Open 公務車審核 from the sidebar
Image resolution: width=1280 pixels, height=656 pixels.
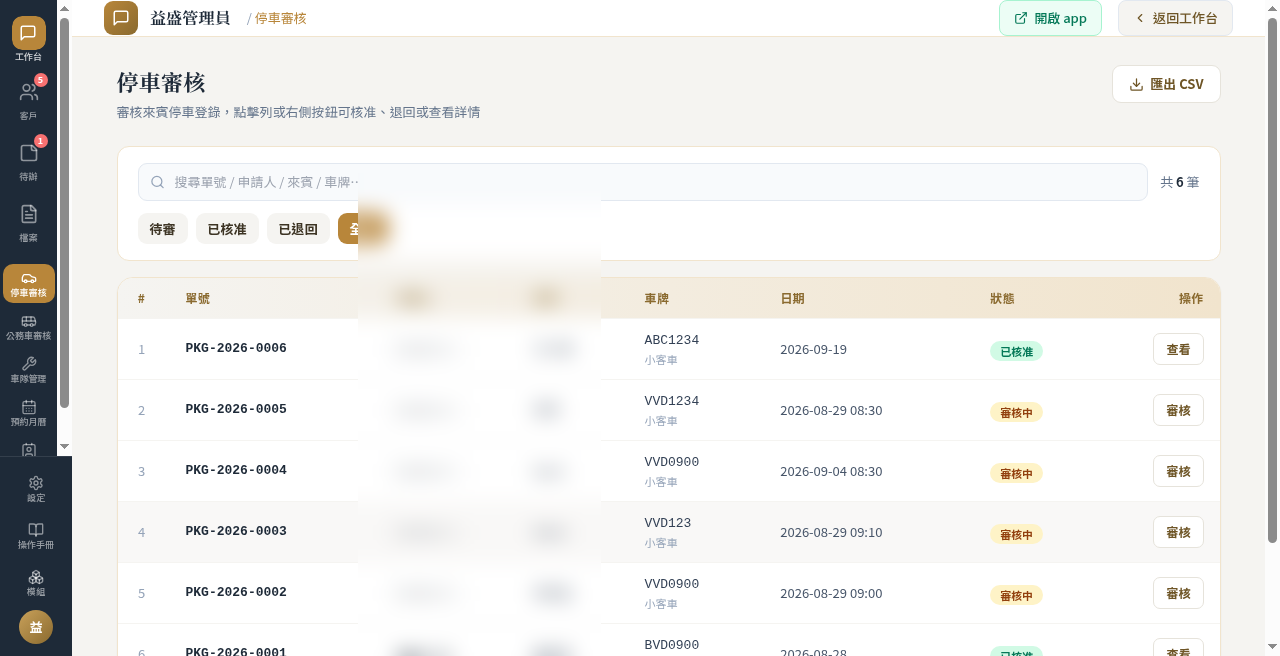[29, 327]
